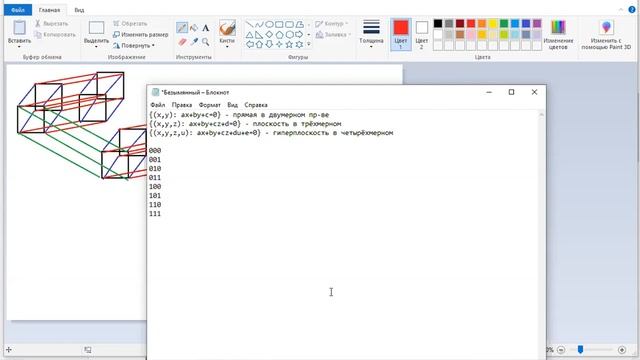This screenshot has height=360, width=640.
Task: Choose the Up arrow shape
Action: tap(259, 44)
